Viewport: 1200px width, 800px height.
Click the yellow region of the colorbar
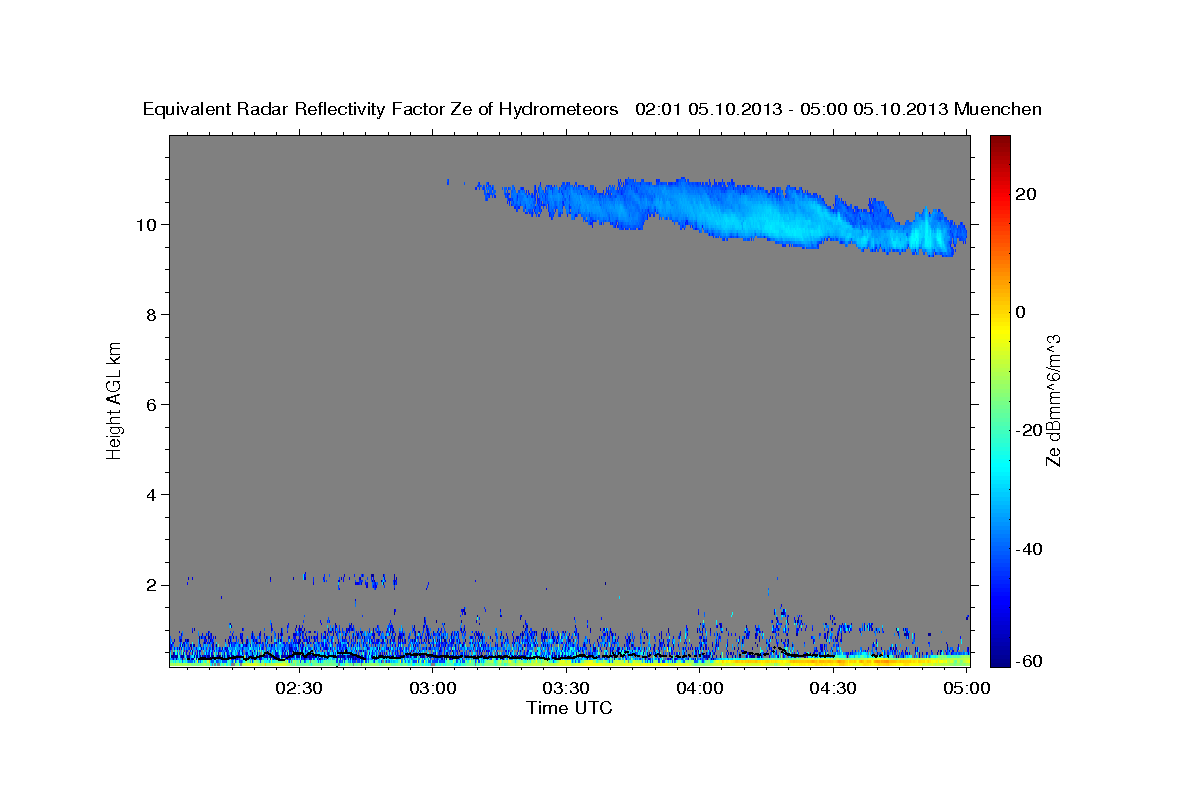(1000, 330)
